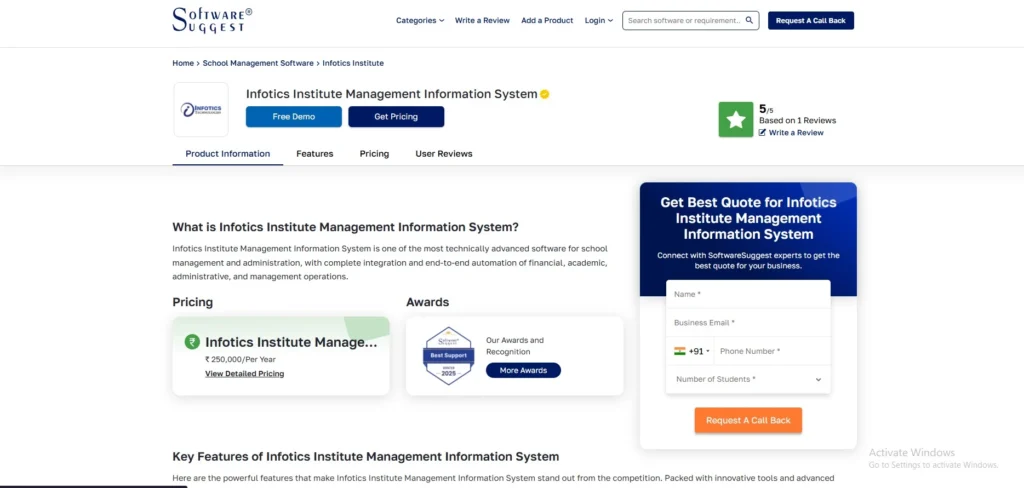
Task: Click the Infotics Institute breadcrumb
Action: click(x=353, y=63)
